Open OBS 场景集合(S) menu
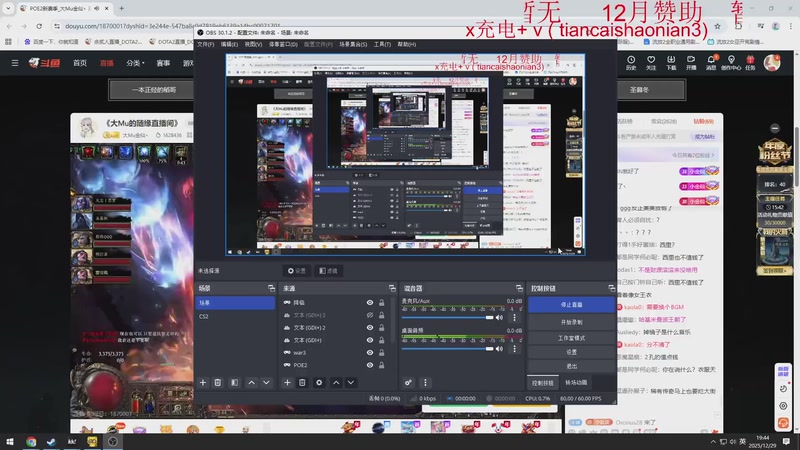The image size is (800, 450). tap(353, 44)
